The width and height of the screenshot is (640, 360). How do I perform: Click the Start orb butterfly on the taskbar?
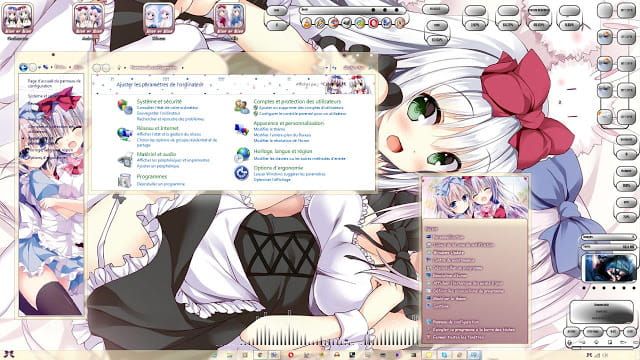click(9, 354)
